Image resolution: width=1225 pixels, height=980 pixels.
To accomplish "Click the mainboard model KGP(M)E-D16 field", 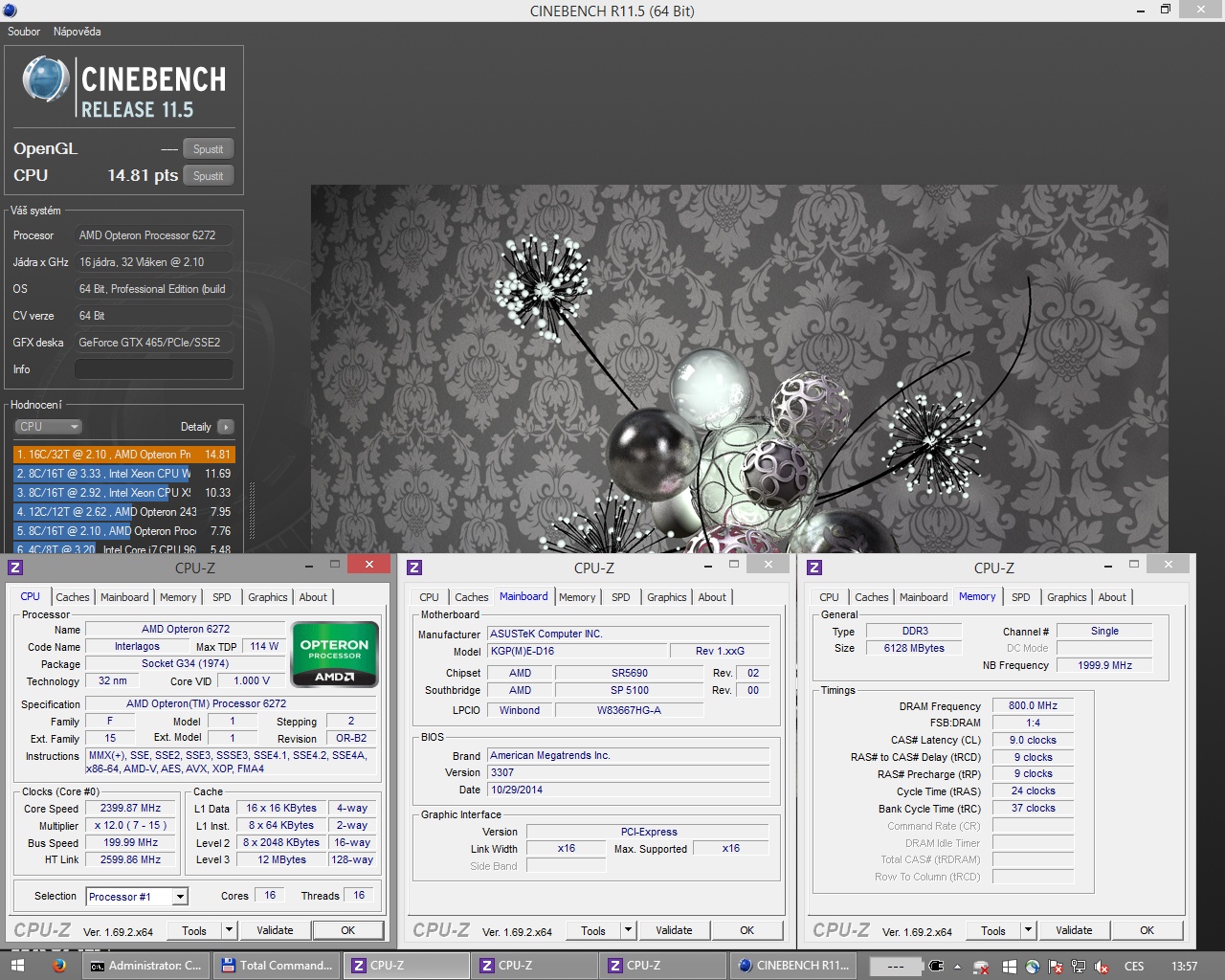I will click(x=577, y=651).
